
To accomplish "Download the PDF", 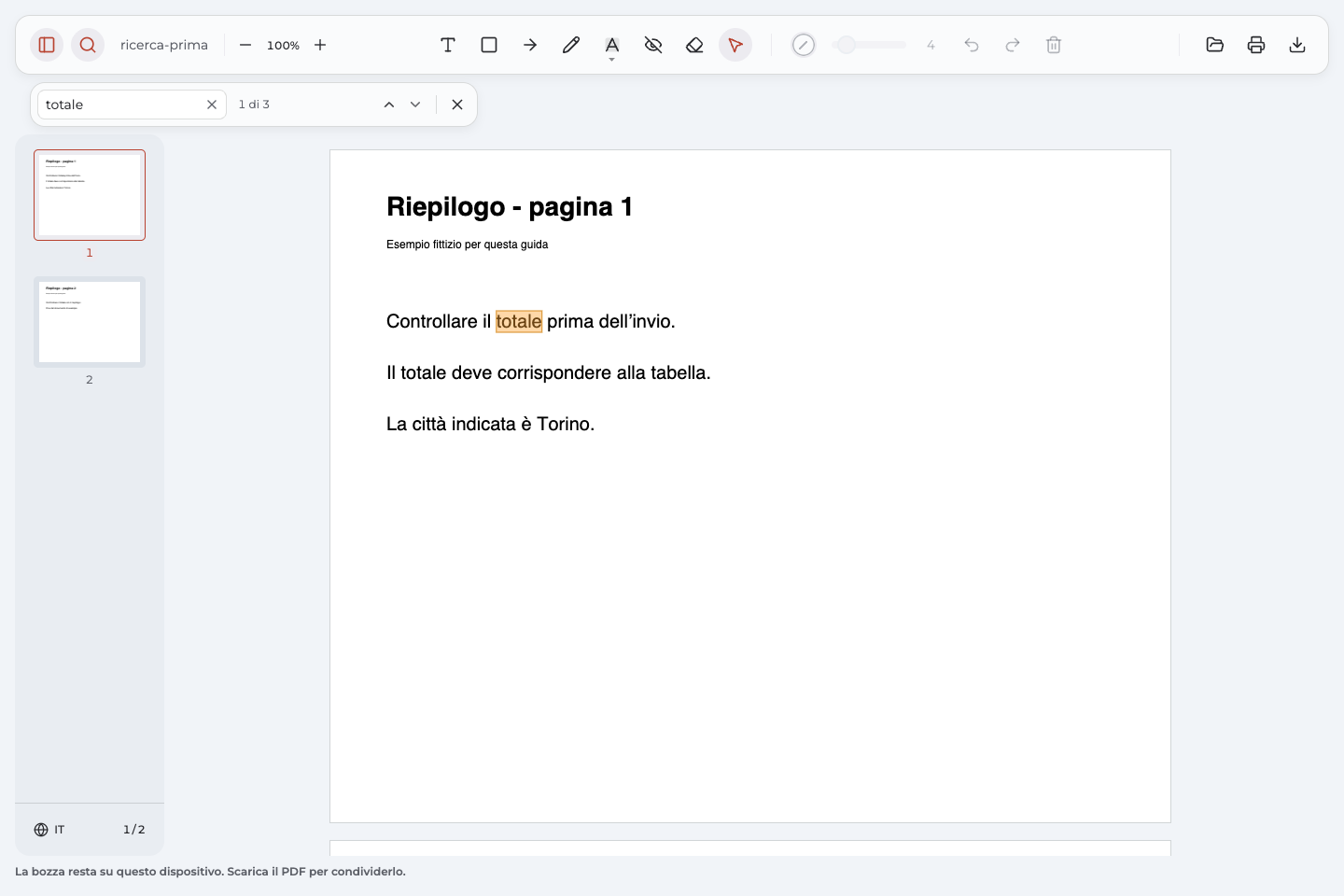I will (x=1297, y=45).
